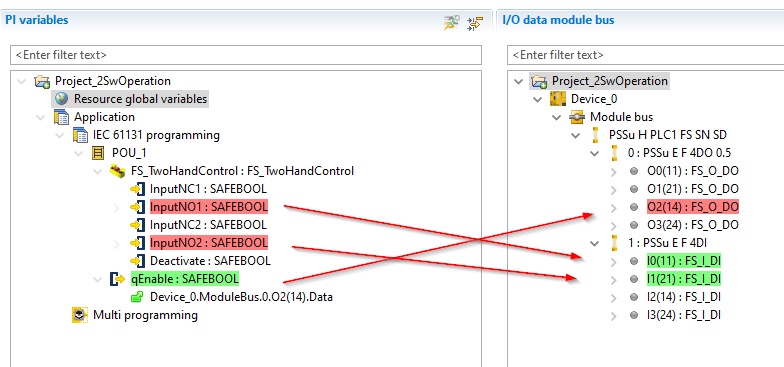Click the POU_1 block icon
Screen dimensions: 784x367
98,153
